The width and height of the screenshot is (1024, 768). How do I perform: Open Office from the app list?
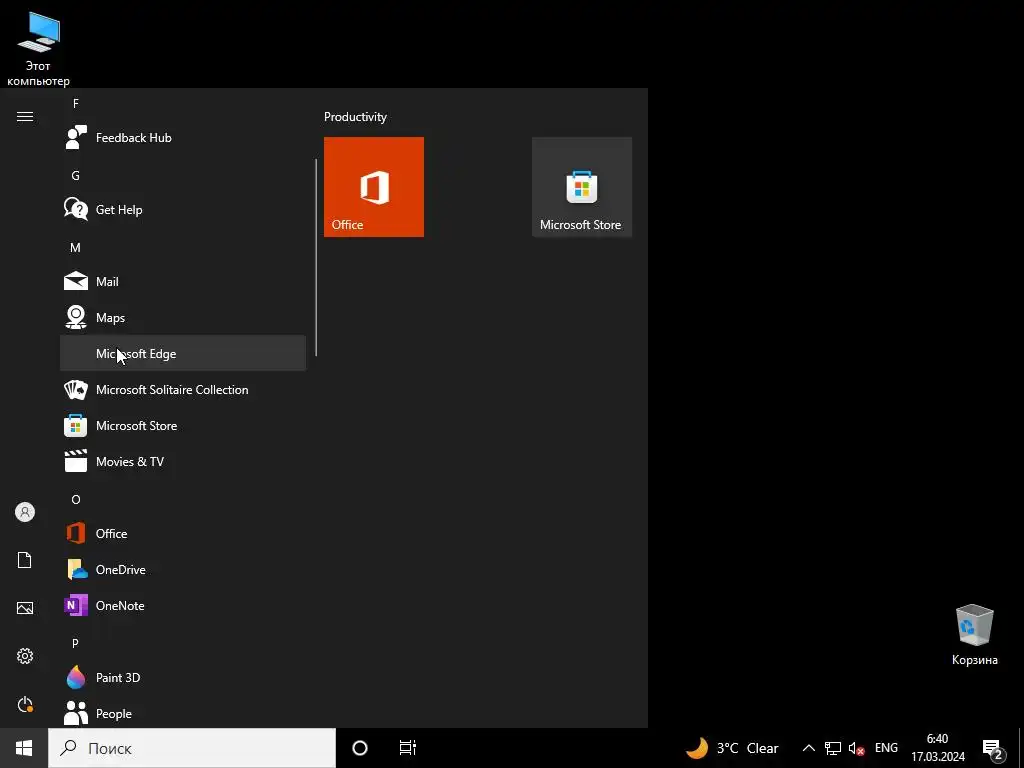point(183,534)
